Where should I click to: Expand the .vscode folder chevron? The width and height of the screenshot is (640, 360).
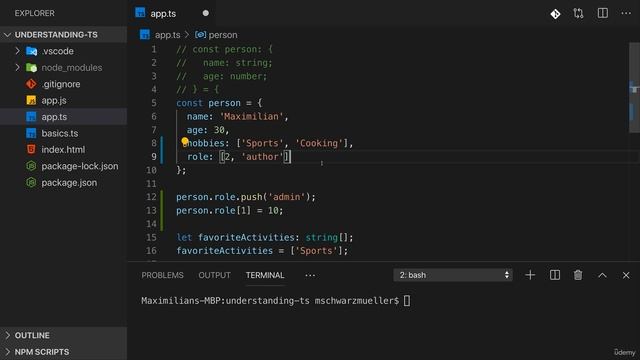click(x=17, y=51)
